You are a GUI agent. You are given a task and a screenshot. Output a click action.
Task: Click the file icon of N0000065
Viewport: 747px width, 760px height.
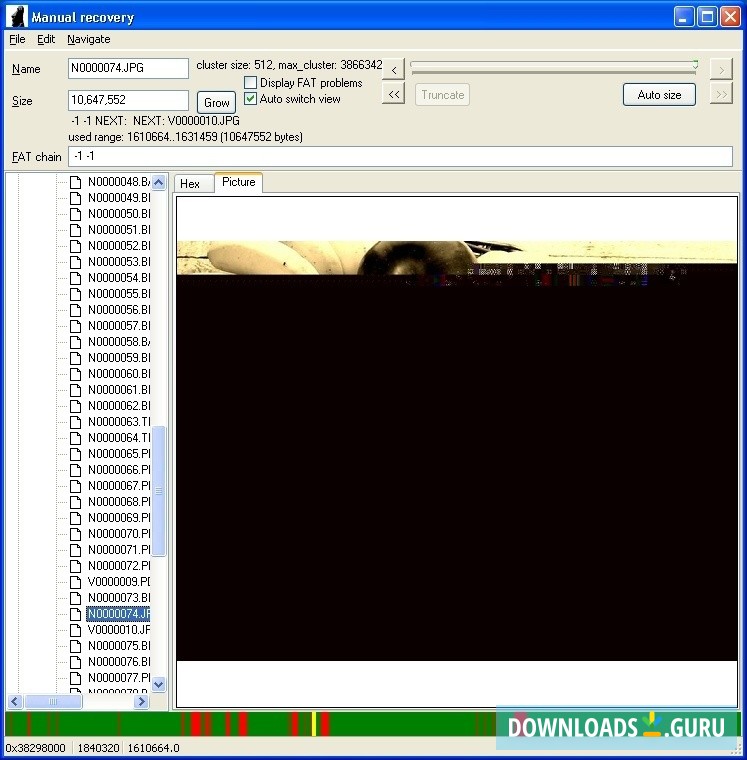[75, 454]
